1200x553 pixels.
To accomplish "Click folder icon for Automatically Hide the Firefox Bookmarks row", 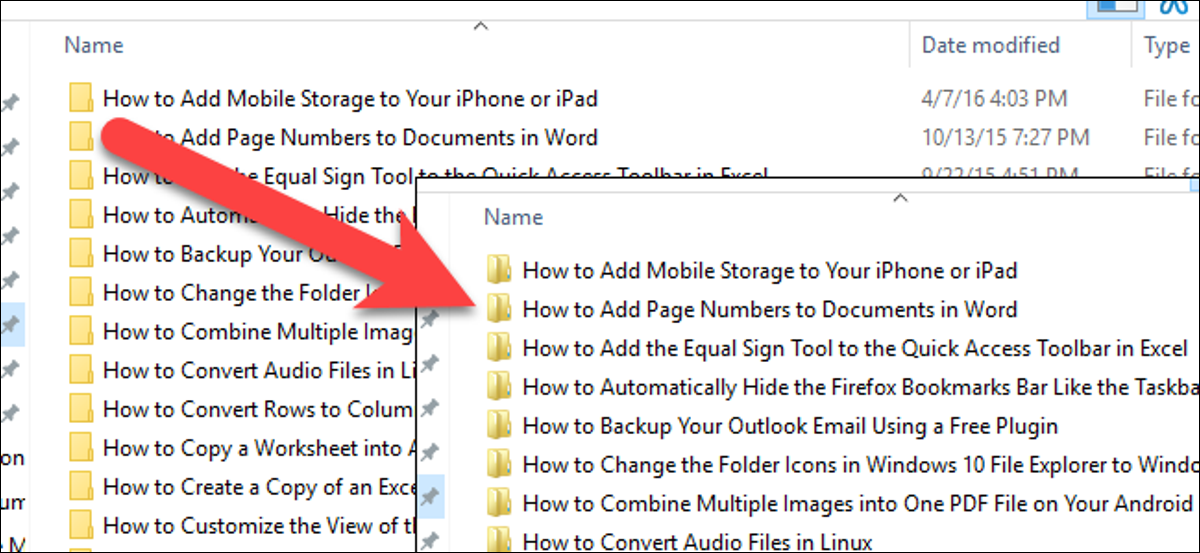I will click(500, 387).
